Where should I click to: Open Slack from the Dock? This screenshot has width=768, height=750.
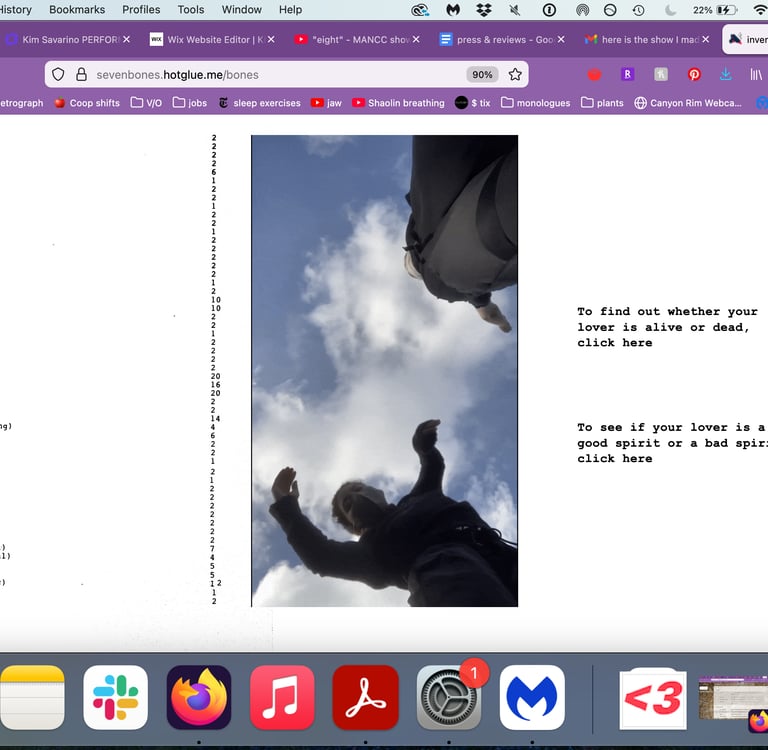(x=116, y=697)
